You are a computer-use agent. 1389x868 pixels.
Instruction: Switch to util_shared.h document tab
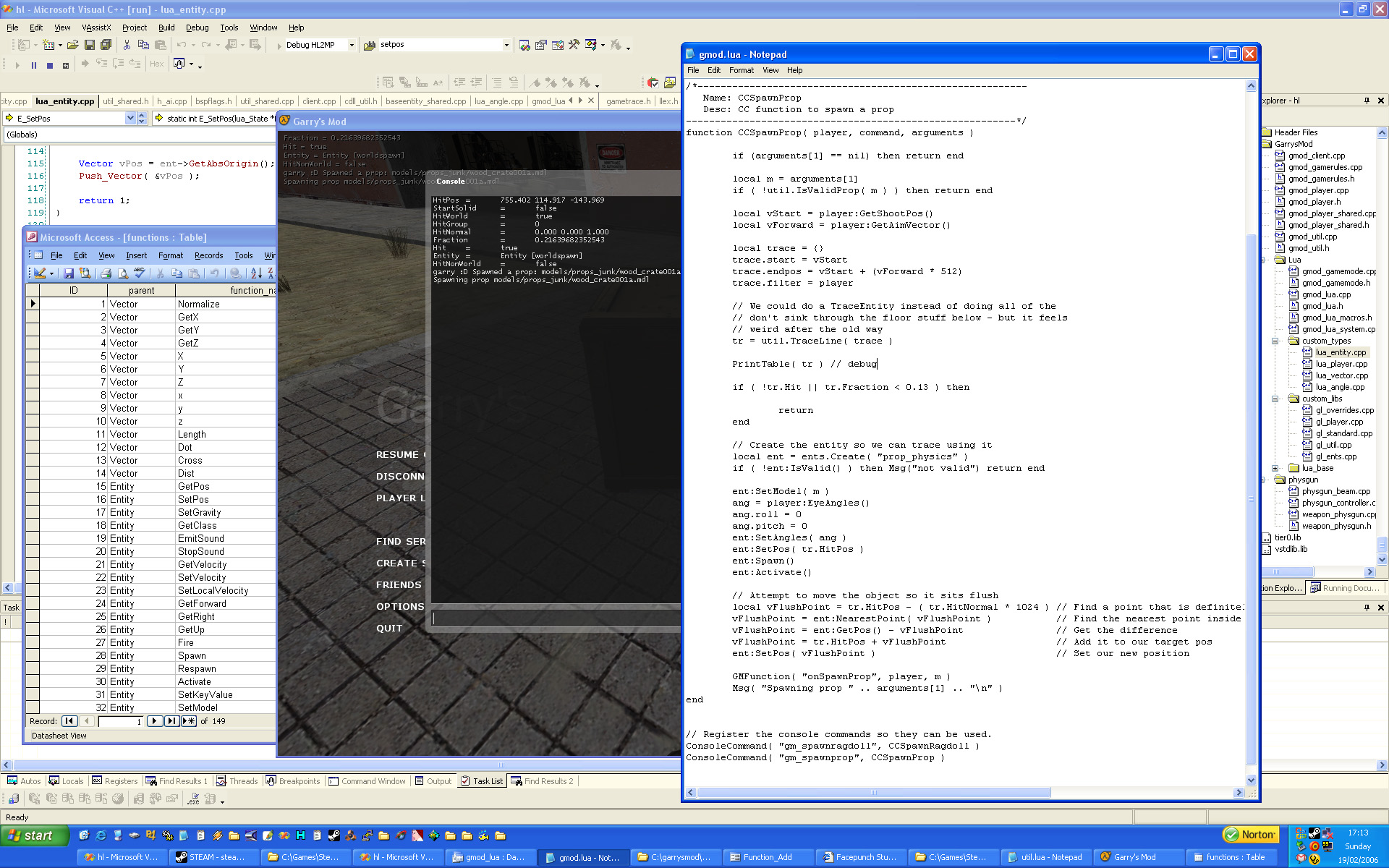[125, 101]
